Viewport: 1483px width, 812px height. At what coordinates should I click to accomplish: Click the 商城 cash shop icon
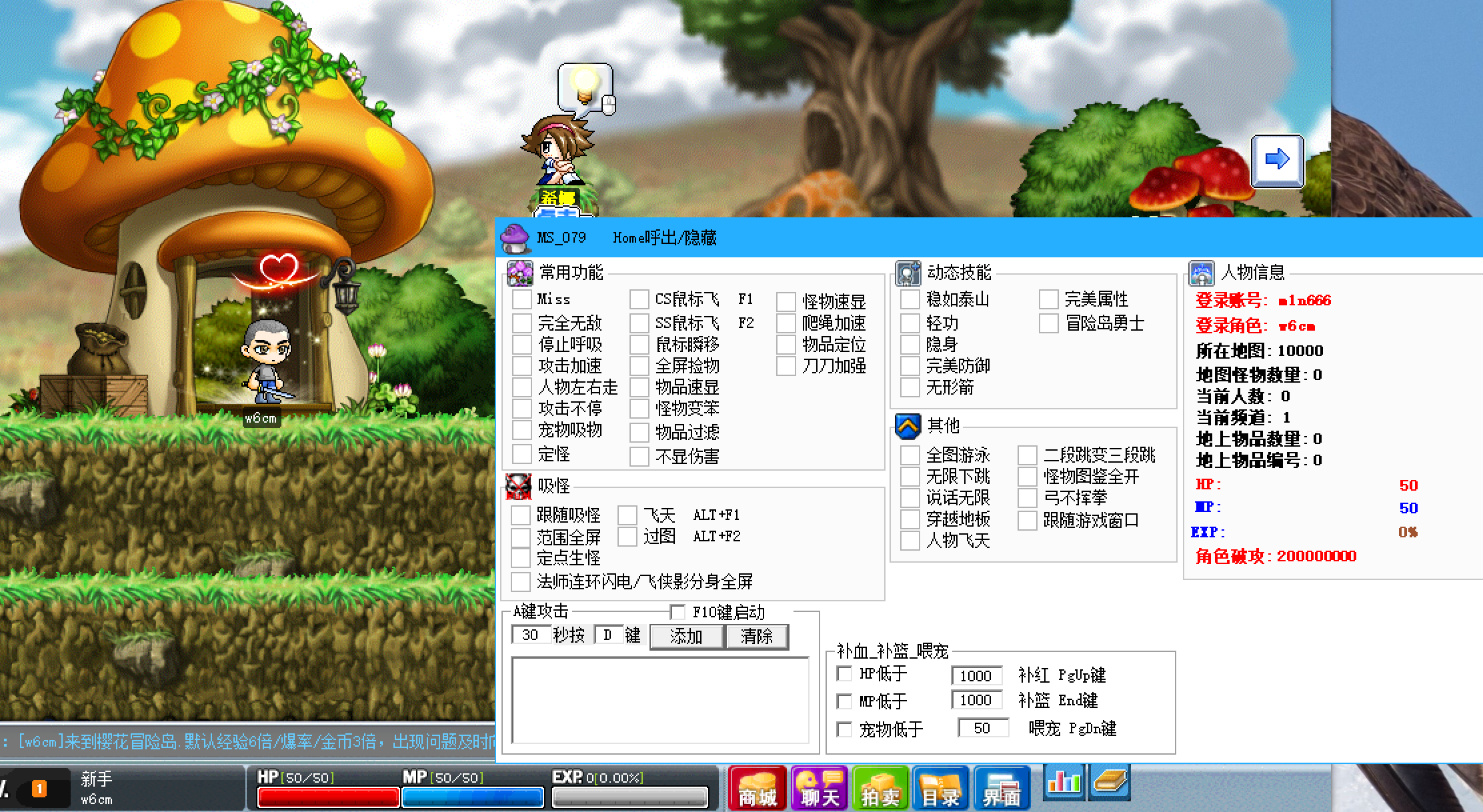[x=758, y=789]
